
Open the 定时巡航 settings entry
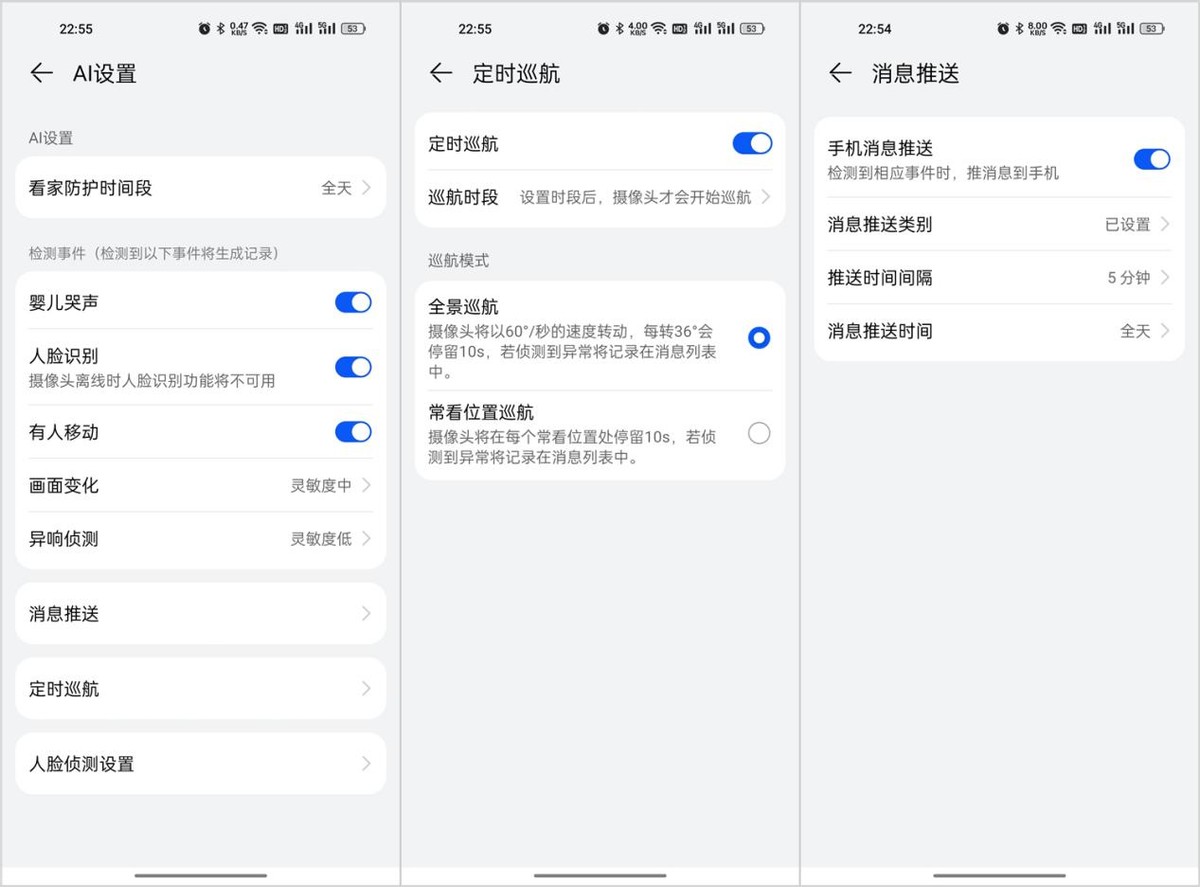click(200, 688)
